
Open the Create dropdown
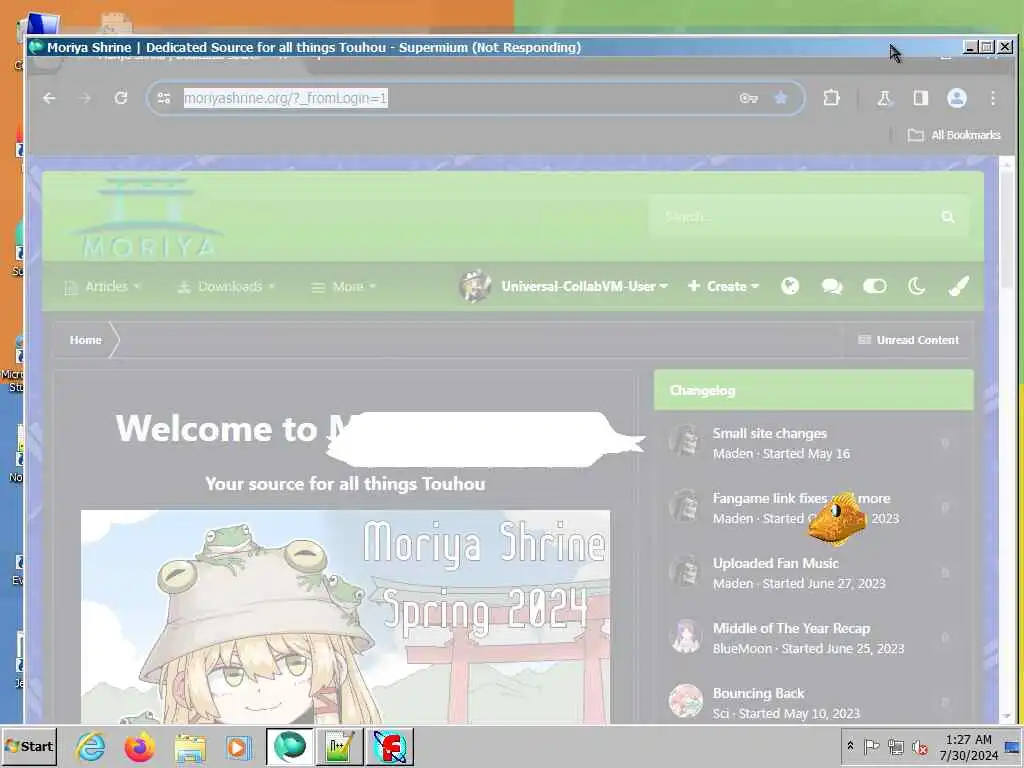click(724, 287)
